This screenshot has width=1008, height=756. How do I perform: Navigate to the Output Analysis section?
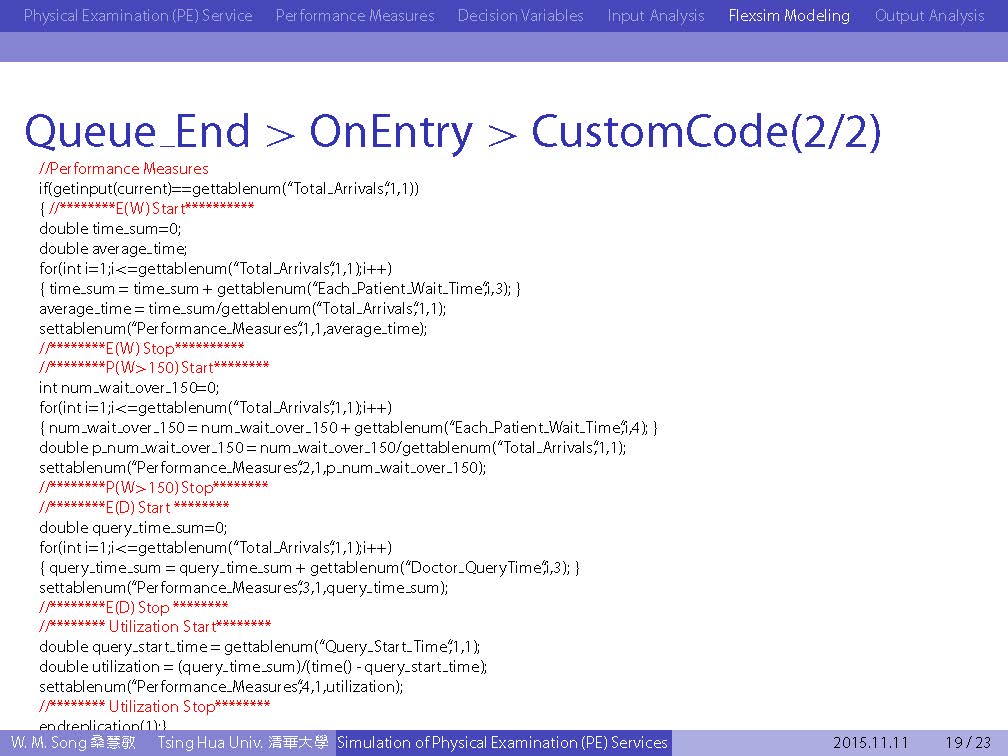tap(929, 16)
